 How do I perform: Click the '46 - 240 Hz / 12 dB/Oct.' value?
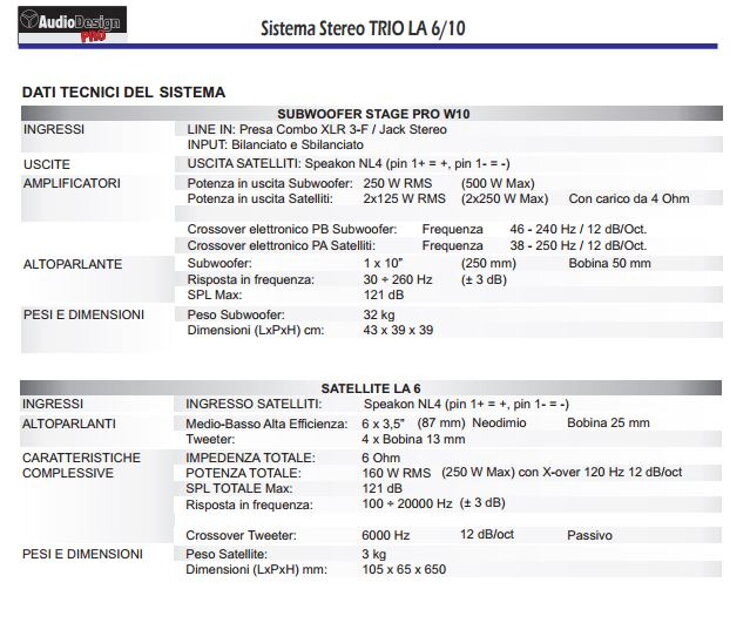point(578,229)
